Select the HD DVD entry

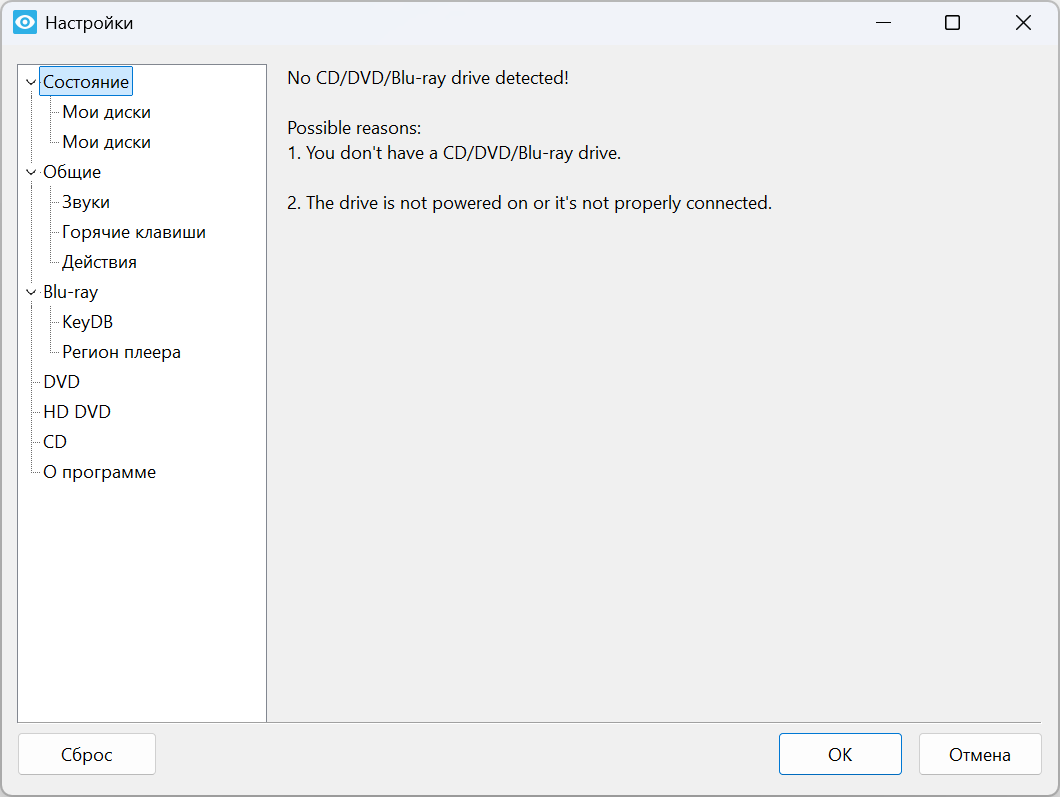[x=77, y=412]
